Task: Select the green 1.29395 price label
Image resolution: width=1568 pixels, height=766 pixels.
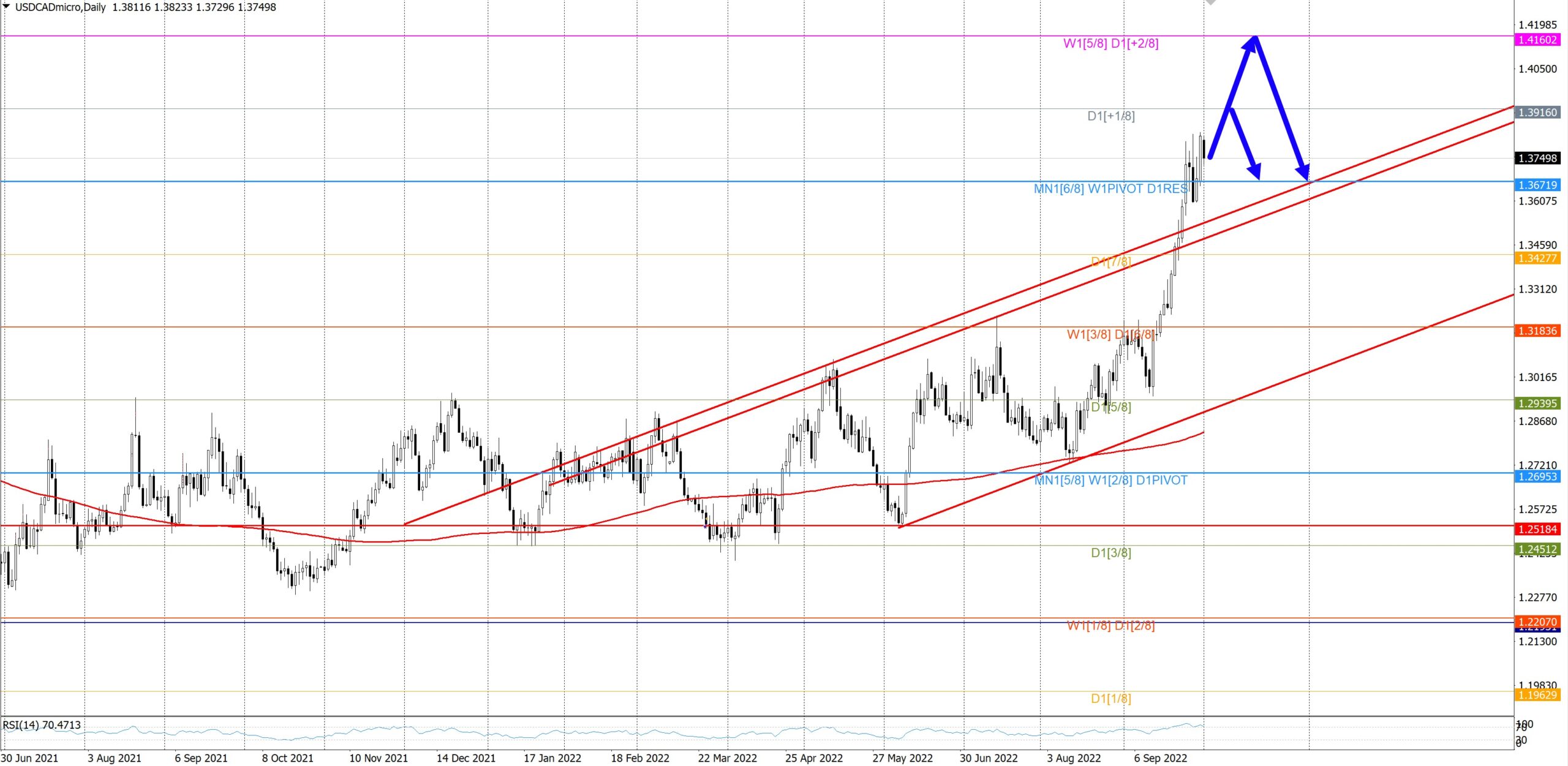Action: click(x=1537, y=404)
